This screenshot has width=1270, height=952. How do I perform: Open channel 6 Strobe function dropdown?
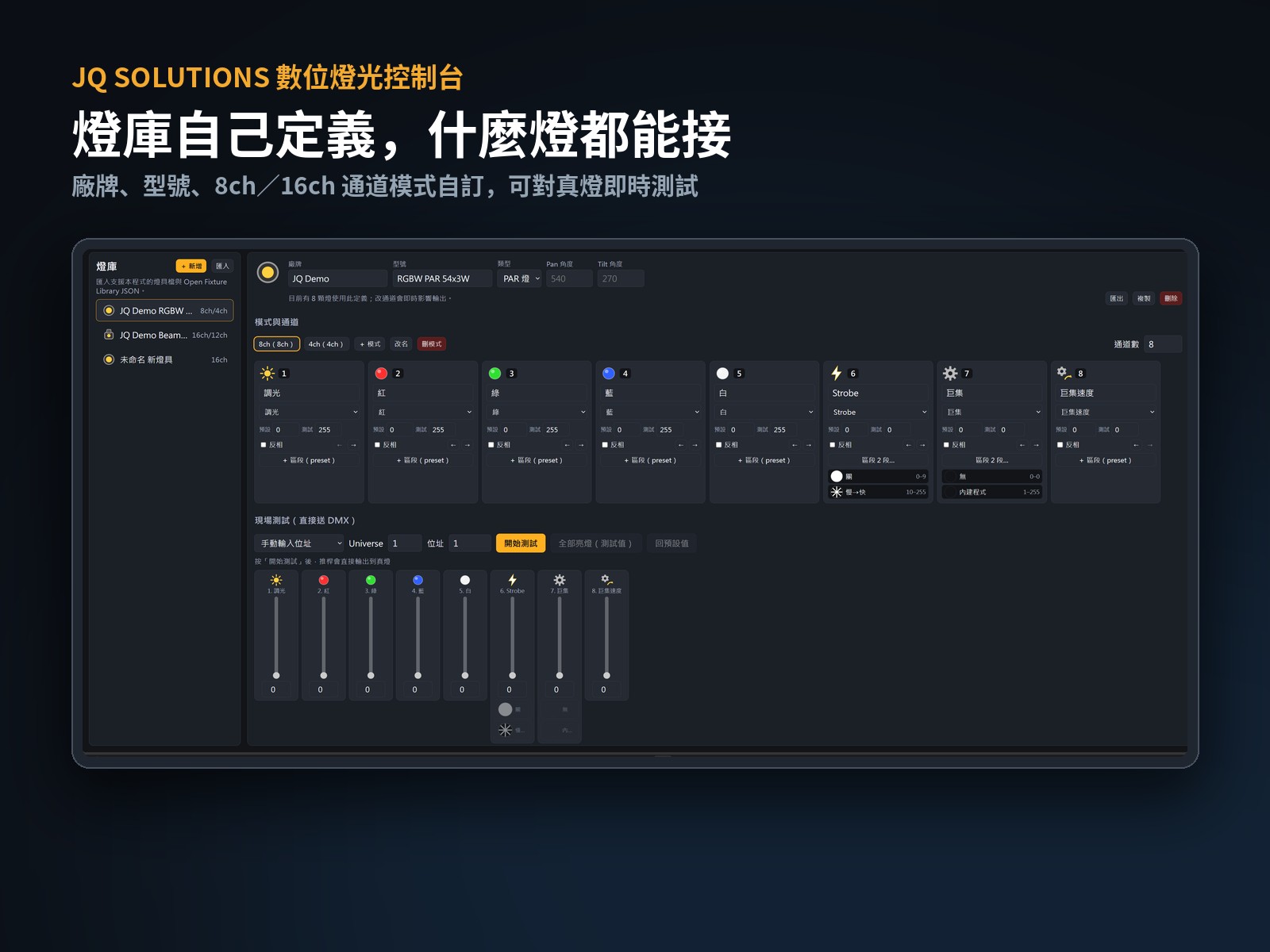click(879, 412)
